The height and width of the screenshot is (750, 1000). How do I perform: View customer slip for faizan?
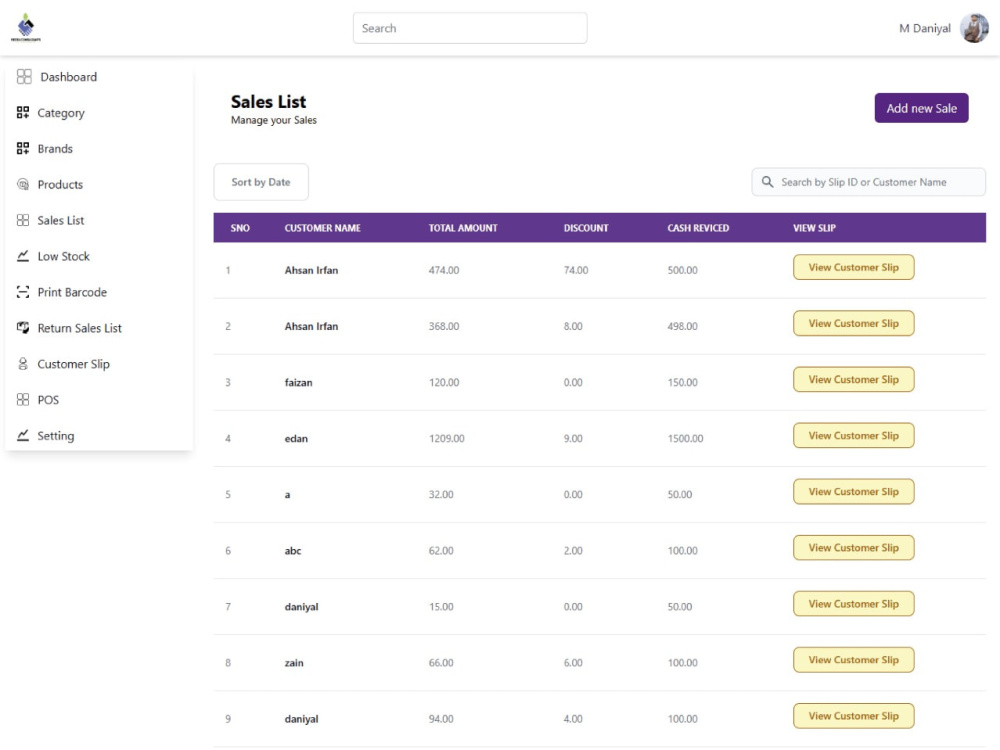click(x=853, y=379)
